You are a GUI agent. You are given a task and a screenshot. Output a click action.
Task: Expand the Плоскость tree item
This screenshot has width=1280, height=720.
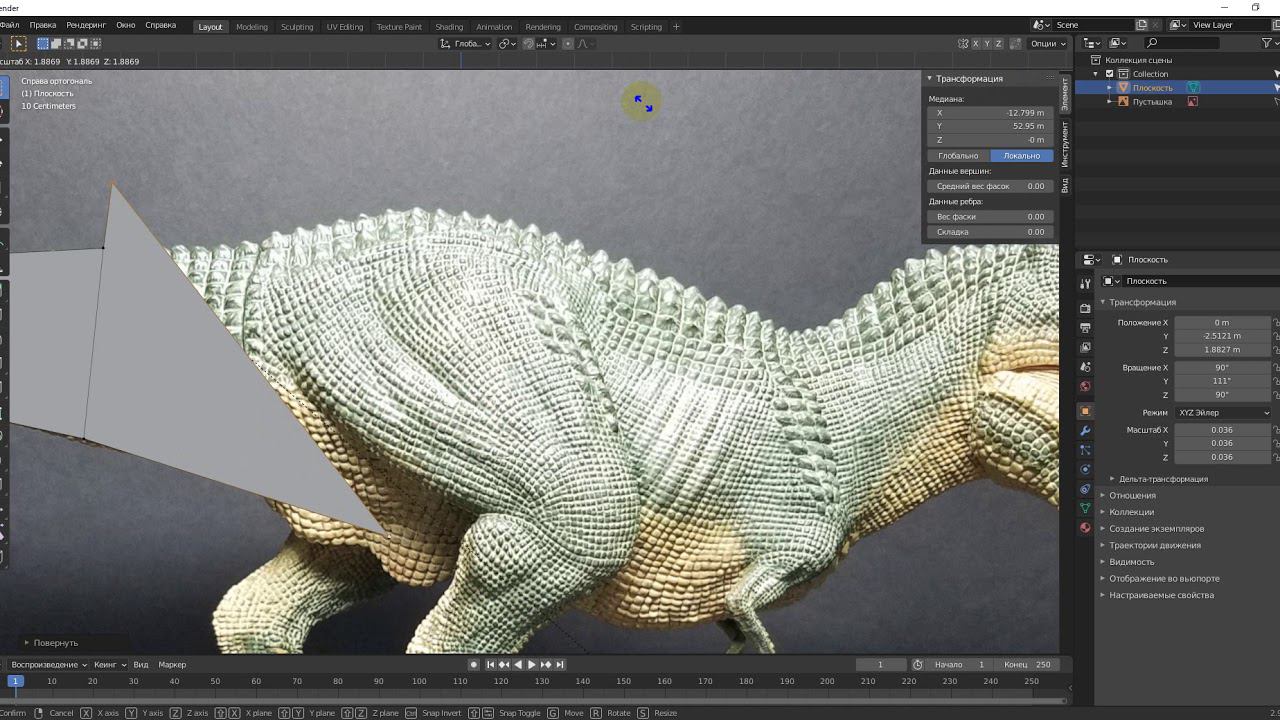point(1109,88)
